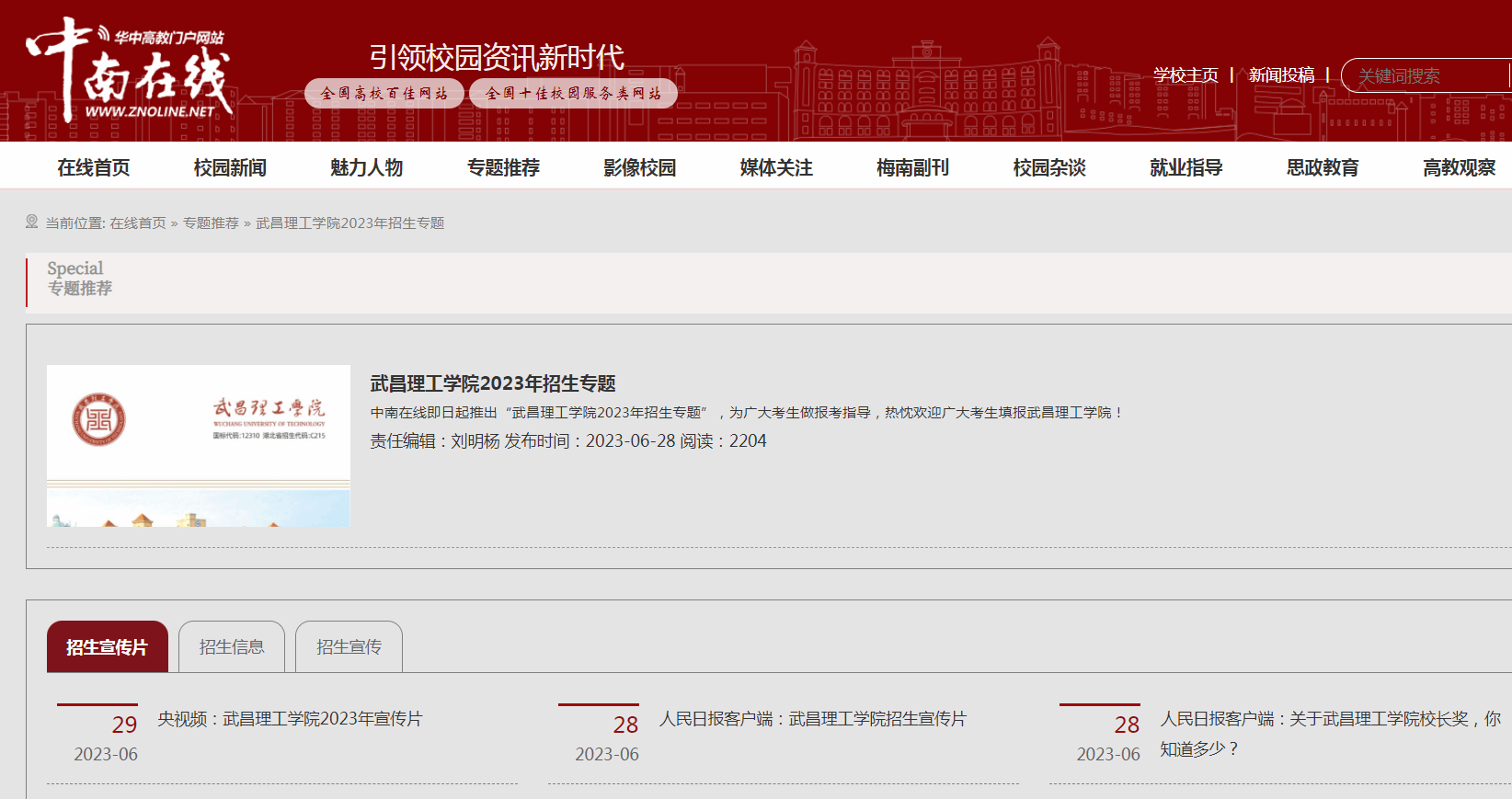Click the date 29 of first news item
Screen dimensions: 1512x799
tap(124, 725)
